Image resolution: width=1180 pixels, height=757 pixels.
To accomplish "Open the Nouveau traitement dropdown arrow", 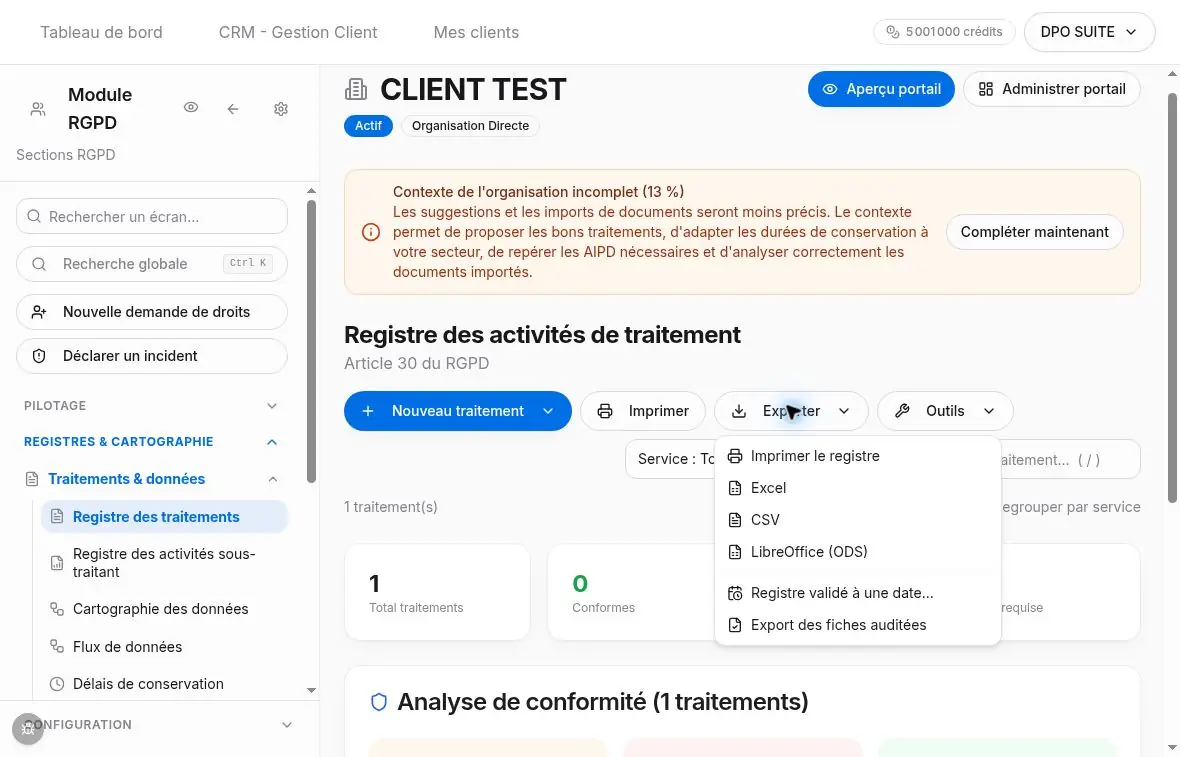I will (549, 411).
